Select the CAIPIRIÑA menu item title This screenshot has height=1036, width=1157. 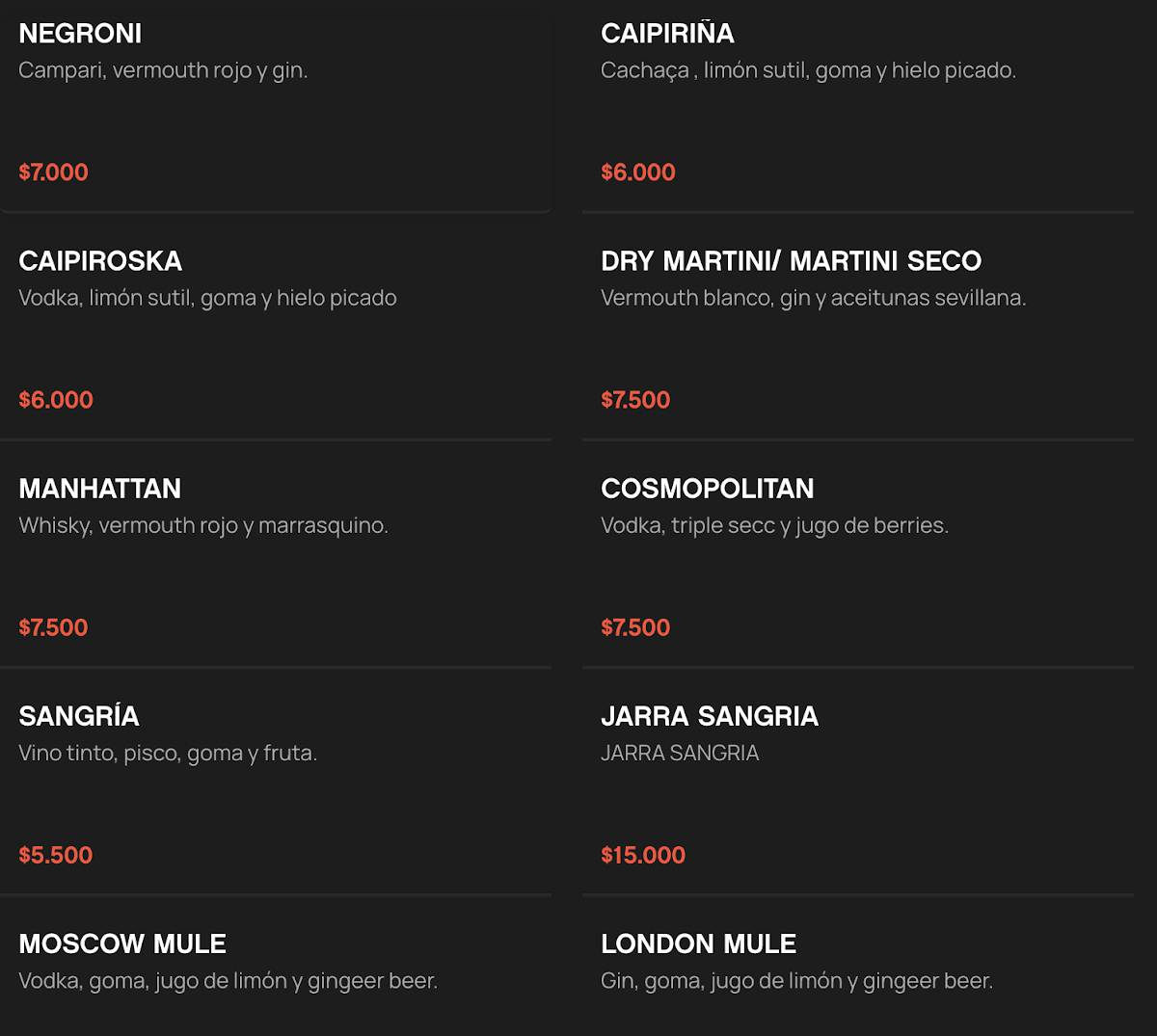click(667, 34)
